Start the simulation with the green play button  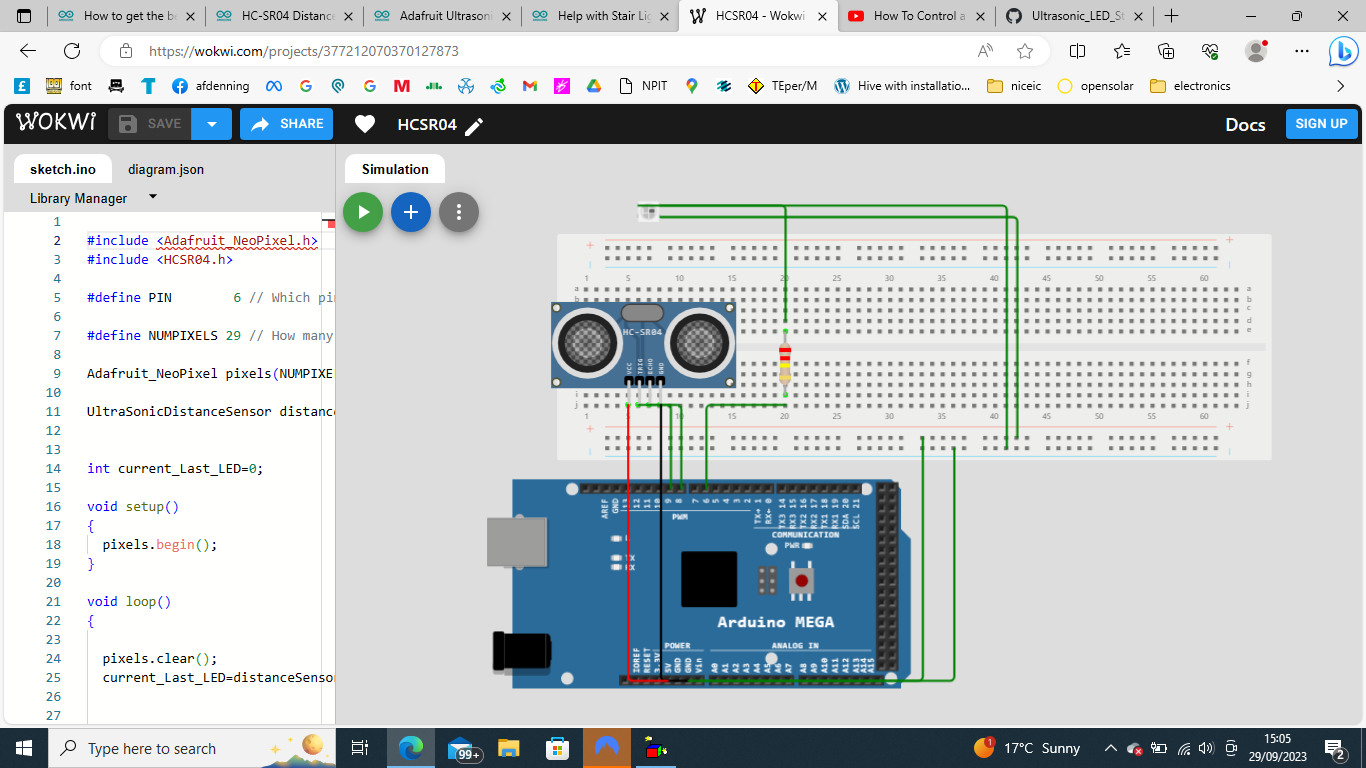[x=363, y=212]
